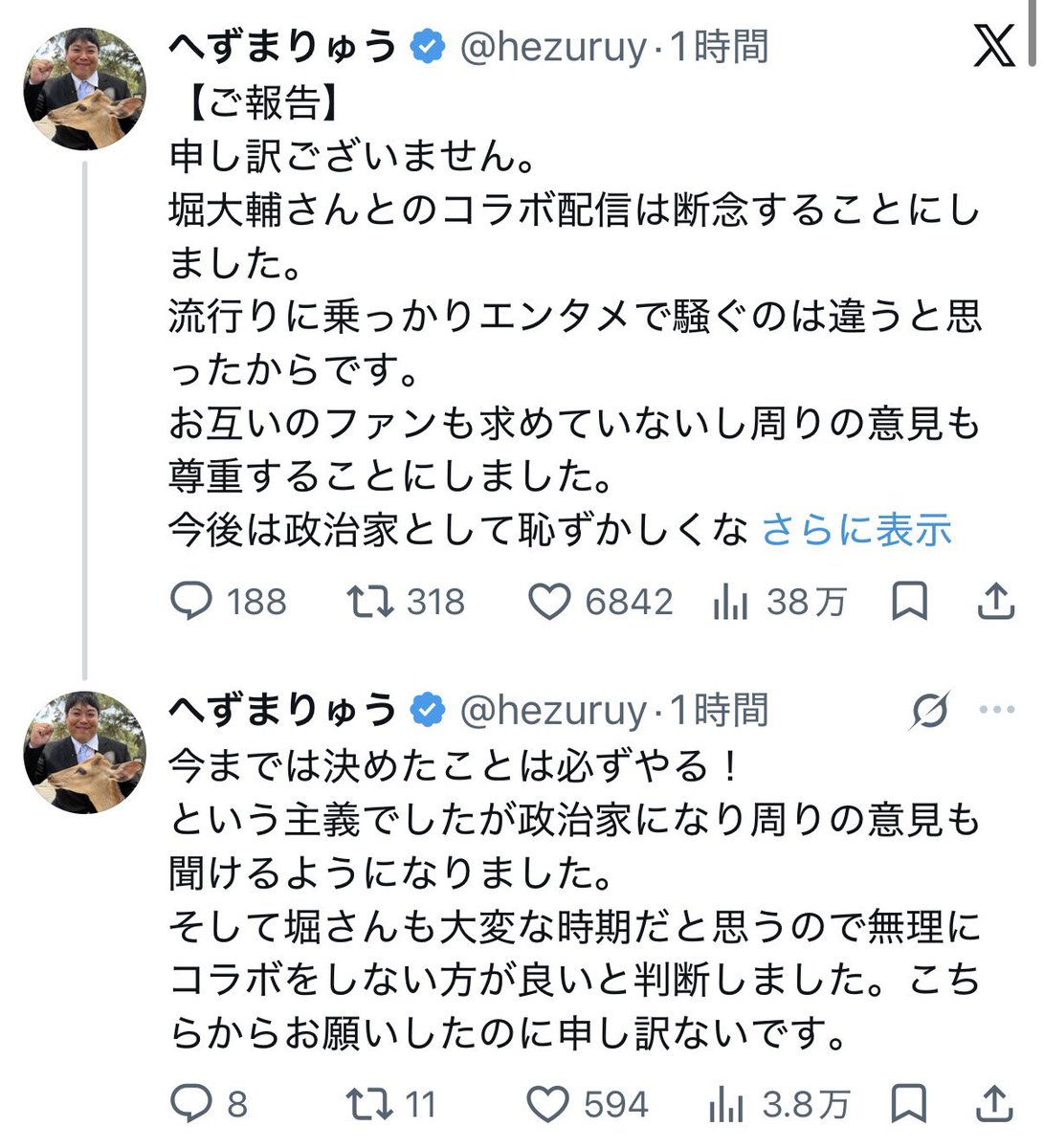The height and width of the screenshot is (1148, 1044).
Task: Expand the first post with さらに表示
Action: pyautogui.click(x=856, y=529)
